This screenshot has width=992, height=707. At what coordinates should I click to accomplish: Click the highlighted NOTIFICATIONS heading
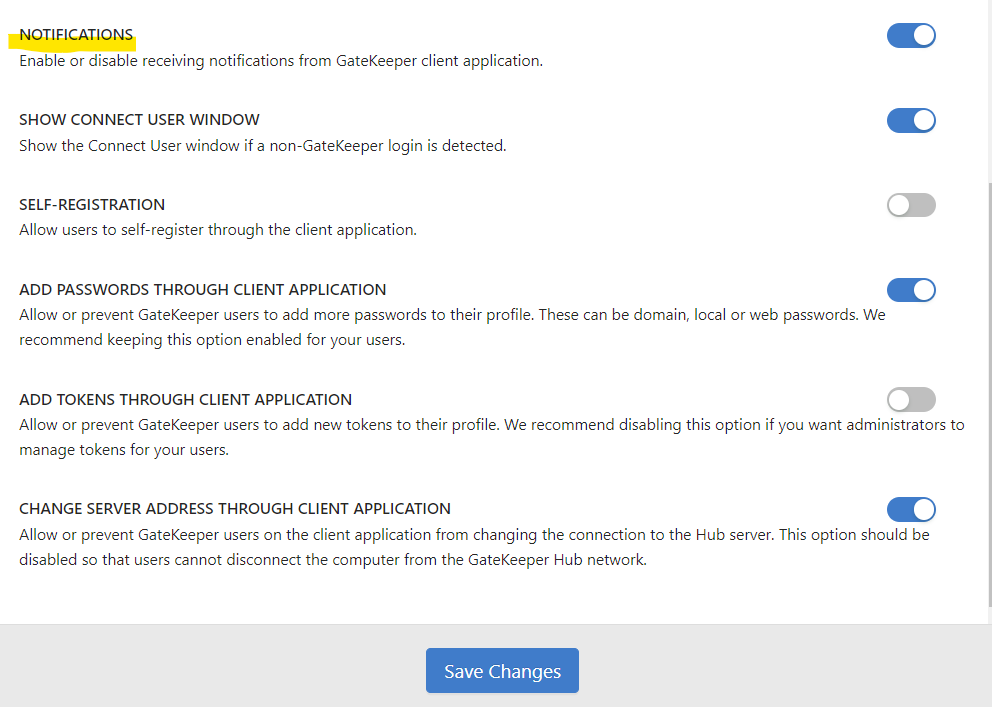coord(73,33)
